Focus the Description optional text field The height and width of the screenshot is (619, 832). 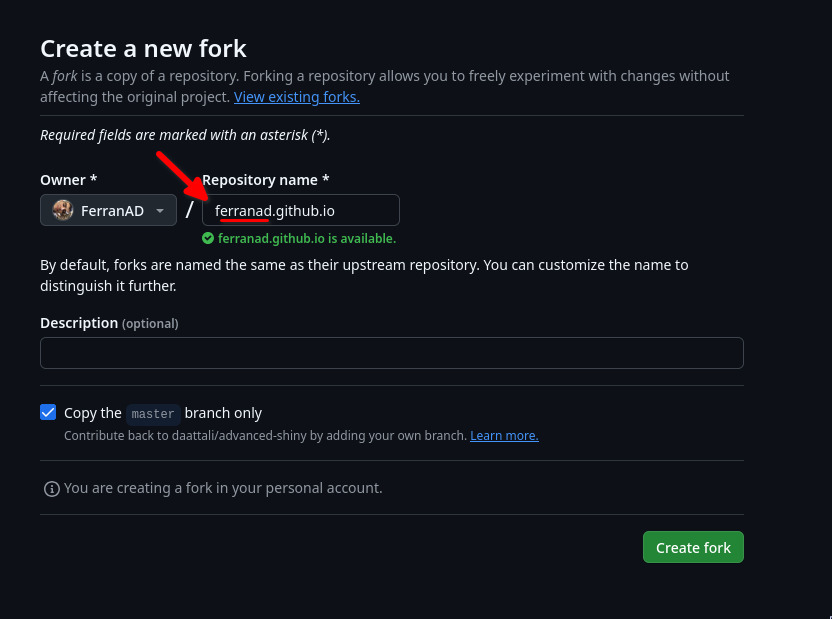pos(392,353)
